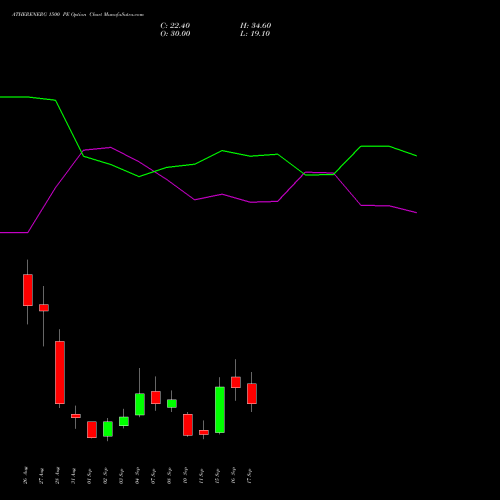Click the green indicator line's right end
Image resolution: width=500 pixels, height=500 pixels.
coord(416,156)
